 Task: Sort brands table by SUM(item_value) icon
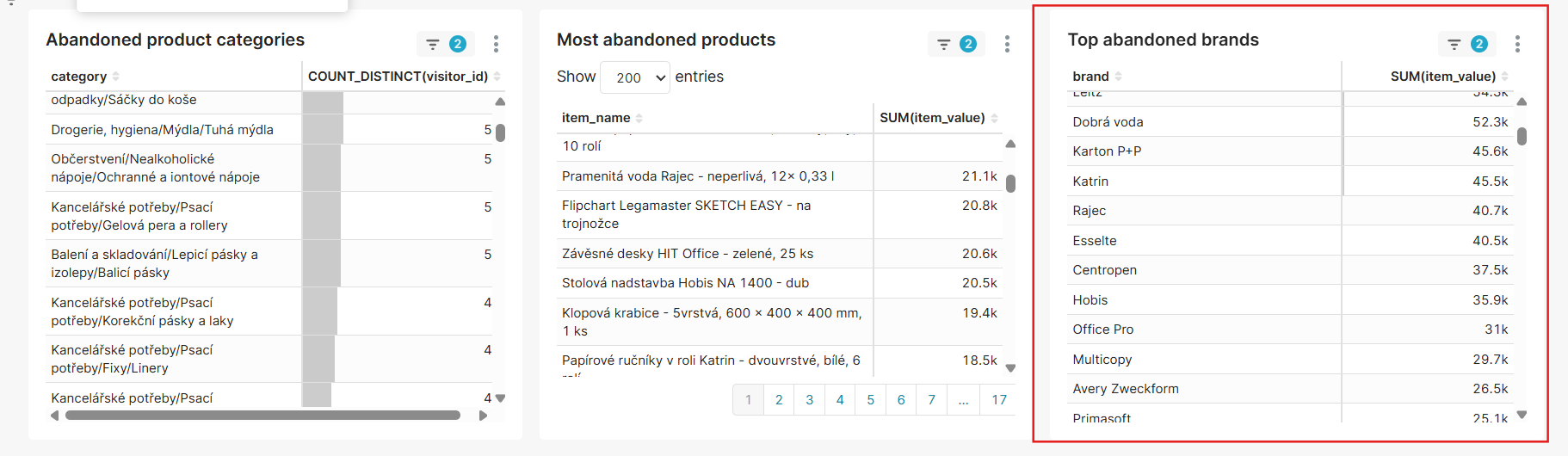click(x=1505, y=77)
